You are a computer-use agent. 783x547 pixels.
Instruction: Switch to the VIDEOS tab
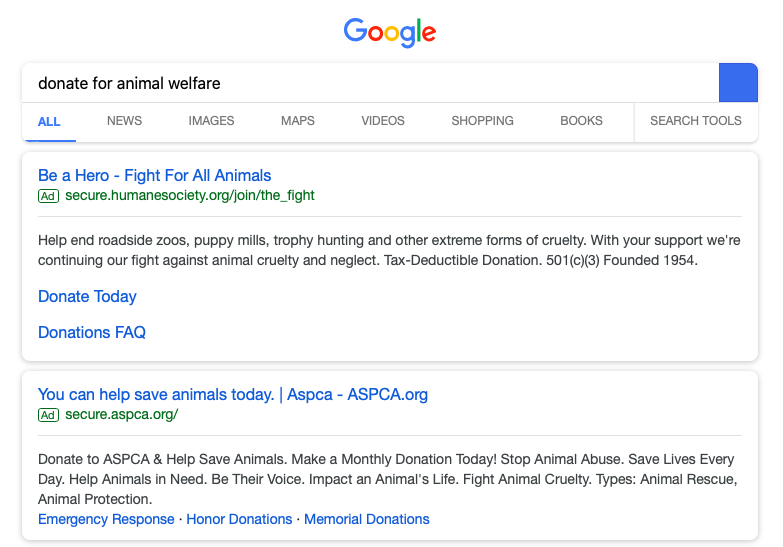383,121
